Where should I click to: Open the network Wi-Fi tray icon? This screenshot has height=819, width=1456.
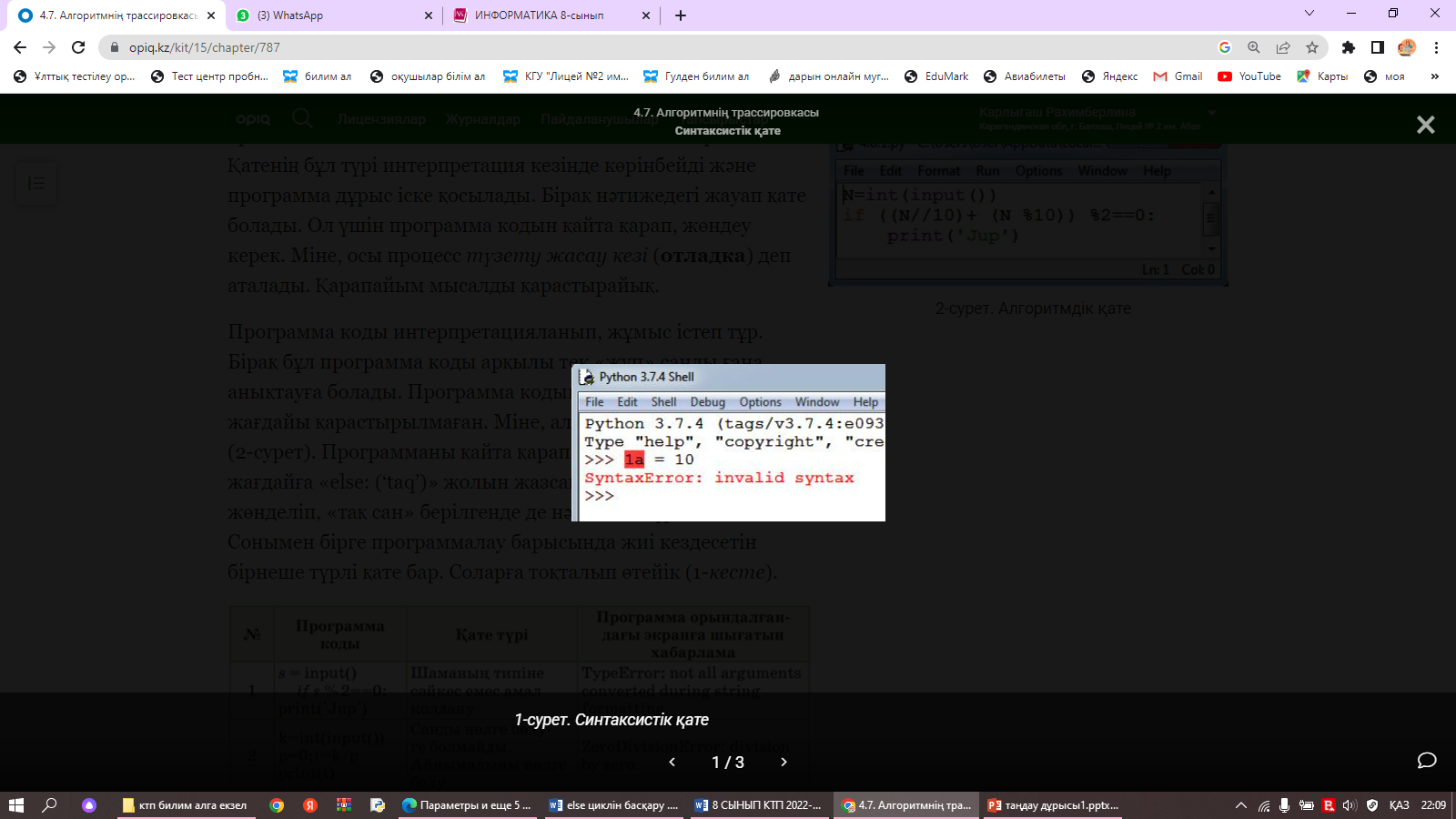click(1264, 805)
